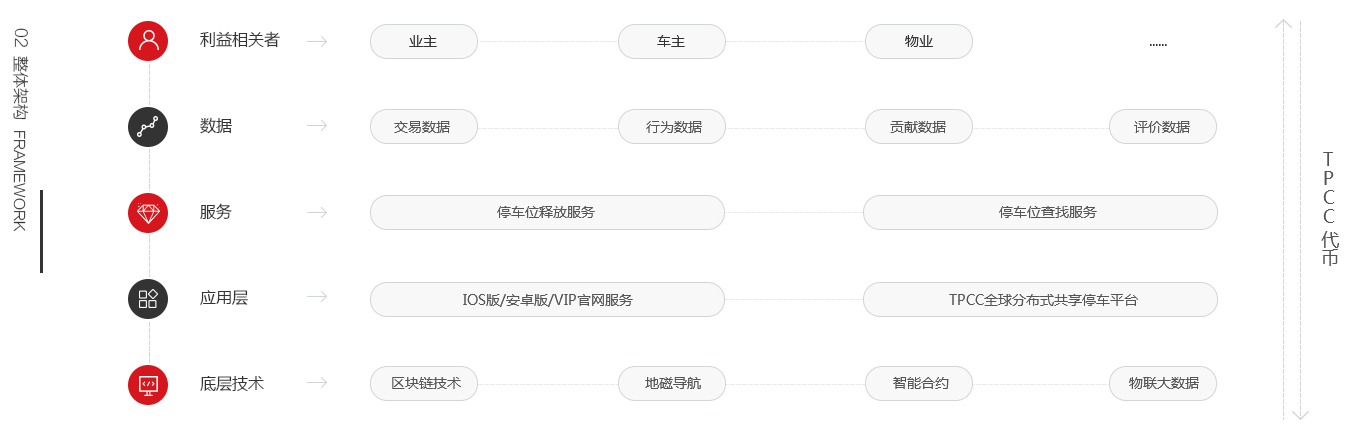This screenshot has width=1357, height=438.
Task: Click the red diamond icon for 服务
Action: click(148, 213)
